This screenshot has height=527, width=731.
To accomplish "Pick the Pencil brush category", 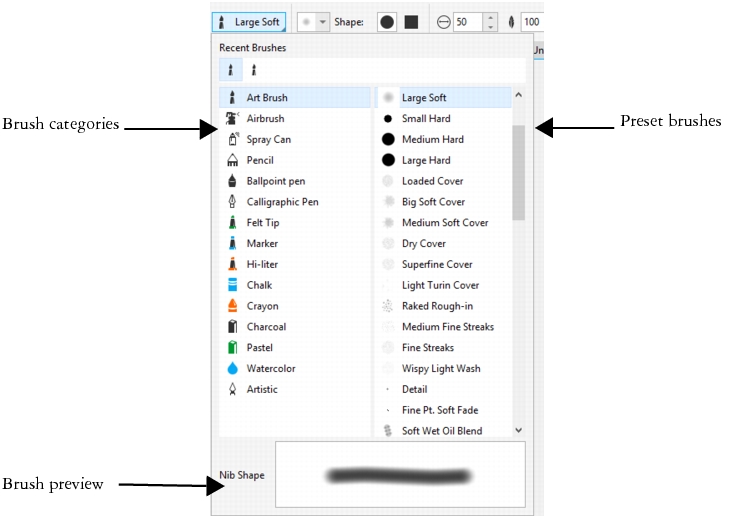I will pyautogui.click(x=260, y=160).
